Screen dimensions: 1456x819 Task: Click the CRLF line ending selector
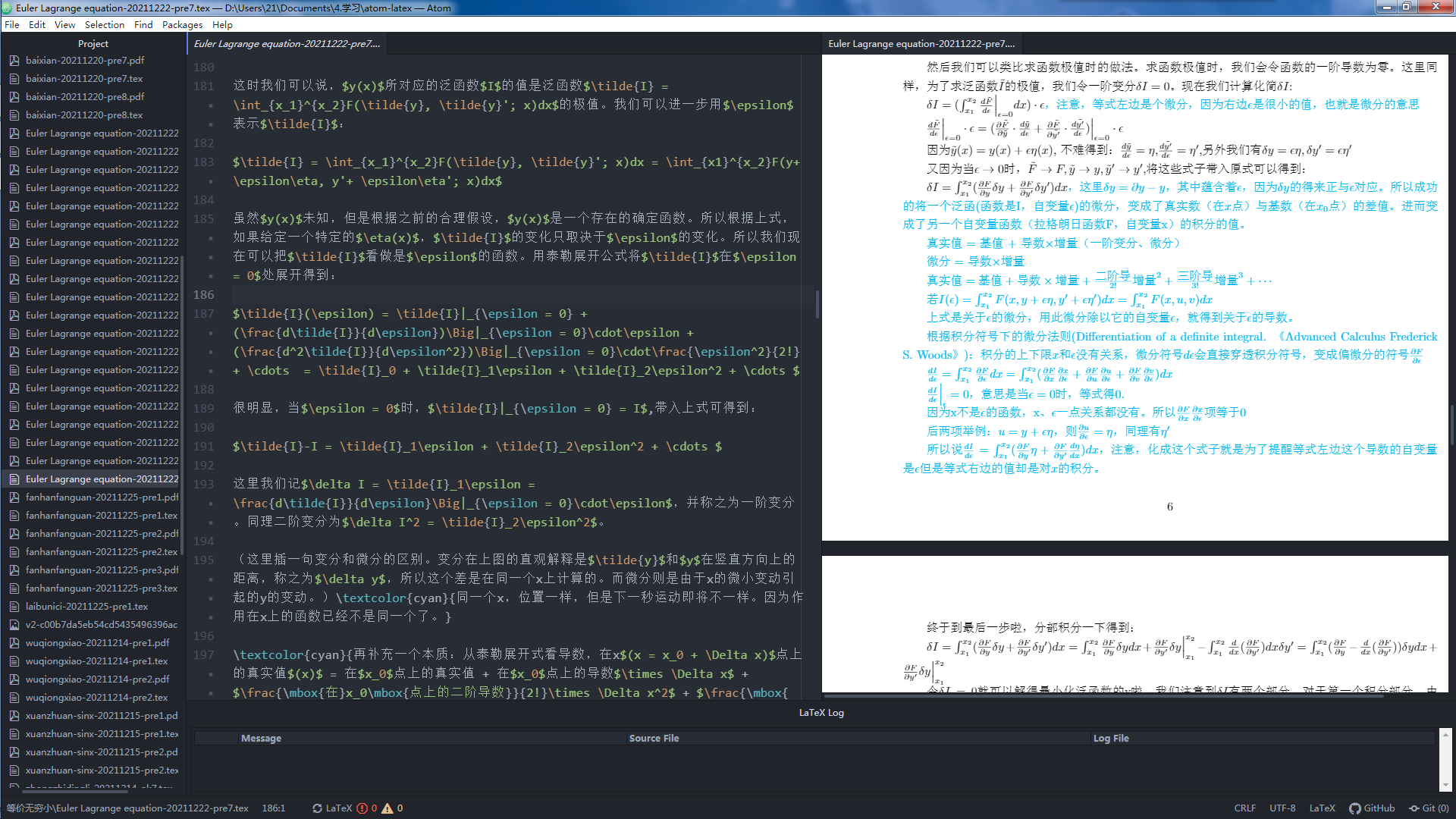click(x=1244, y=808)
